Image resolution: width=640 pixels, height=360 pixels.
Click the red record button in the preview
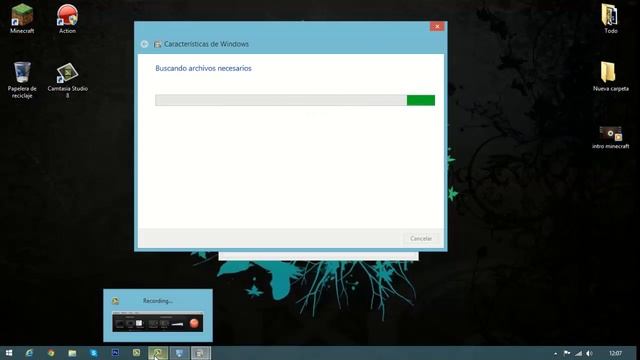[194, 323]
